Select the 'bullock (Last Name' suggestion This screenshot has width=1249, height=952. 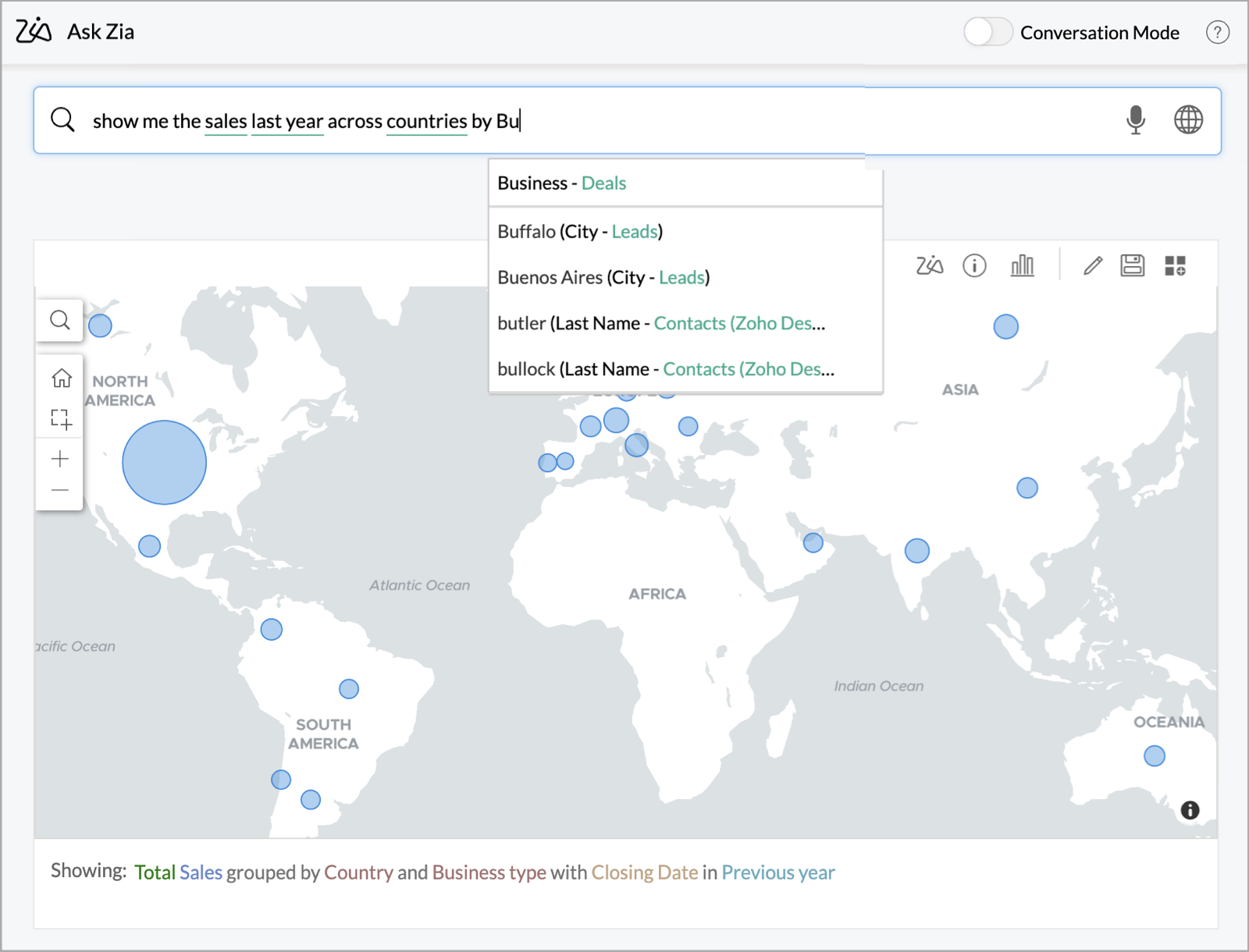(685, 369)
